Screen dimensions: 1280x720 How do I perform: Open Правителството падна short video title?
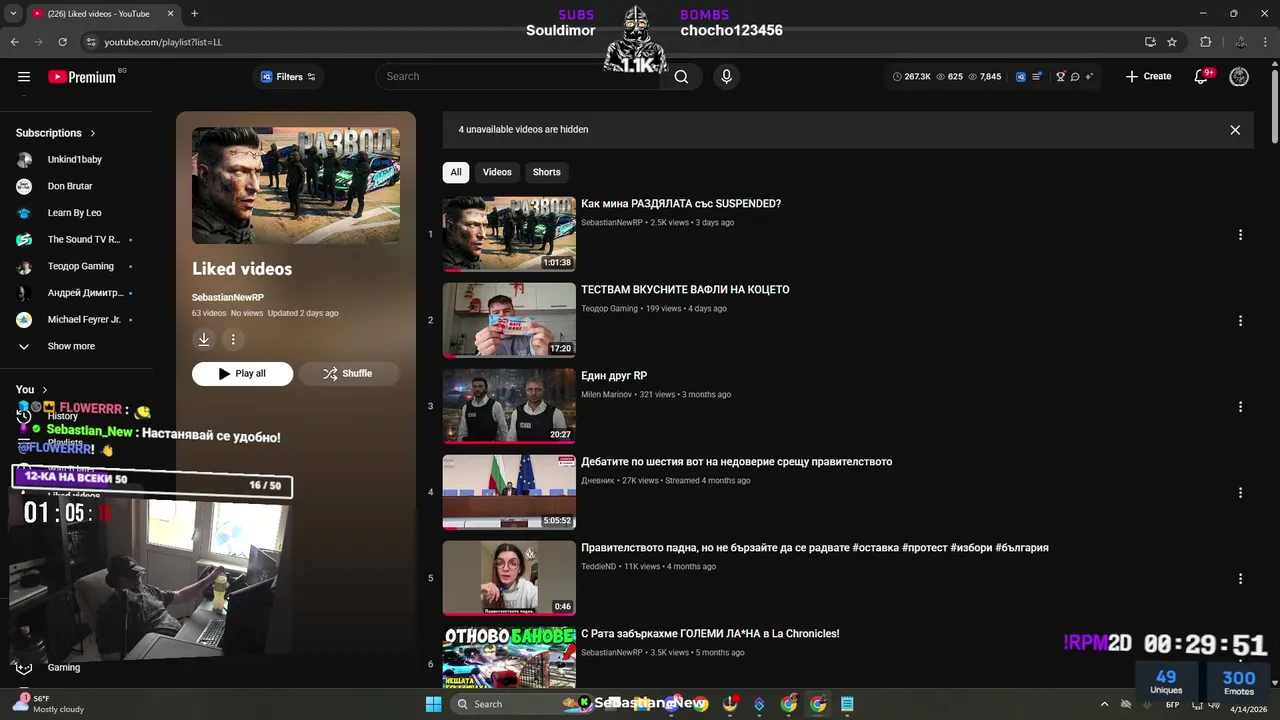click(x=815, y=548)
